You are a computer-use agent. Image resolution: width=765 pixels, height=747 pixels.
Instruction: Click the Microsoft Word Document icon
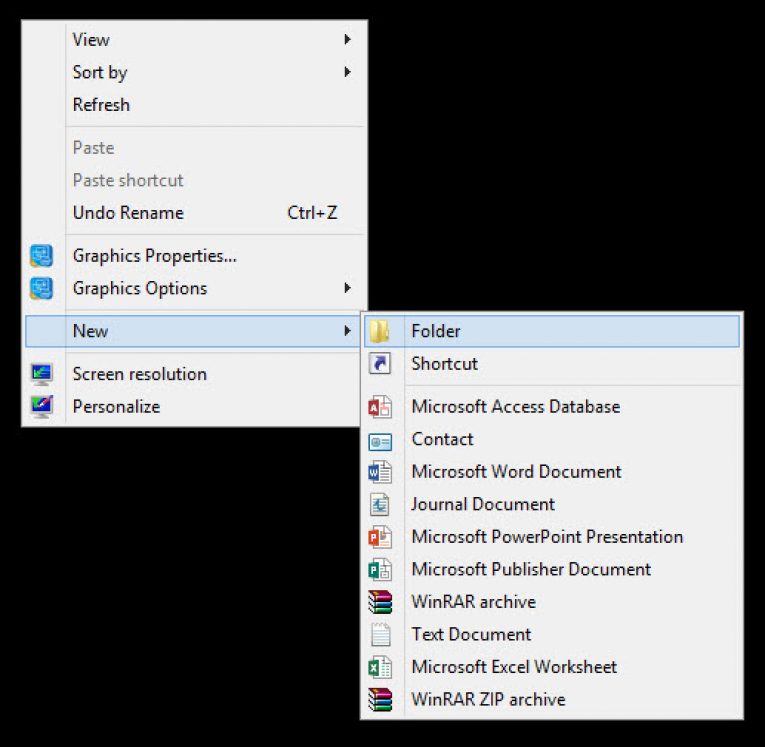380,472
